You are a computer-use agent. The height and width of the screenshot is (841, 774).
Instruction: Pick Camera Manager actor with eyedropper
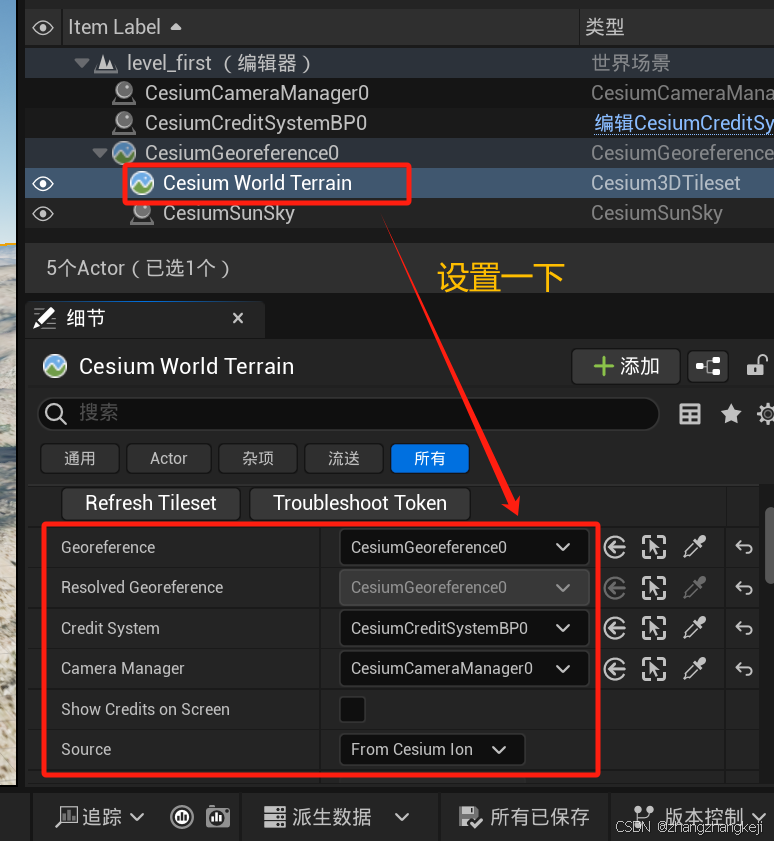pyautogui.click(x=695, y=669)
